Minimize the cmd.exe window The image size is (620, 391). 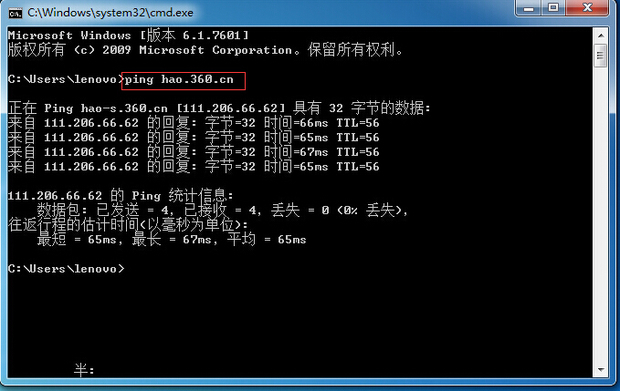tap(529, 8)
